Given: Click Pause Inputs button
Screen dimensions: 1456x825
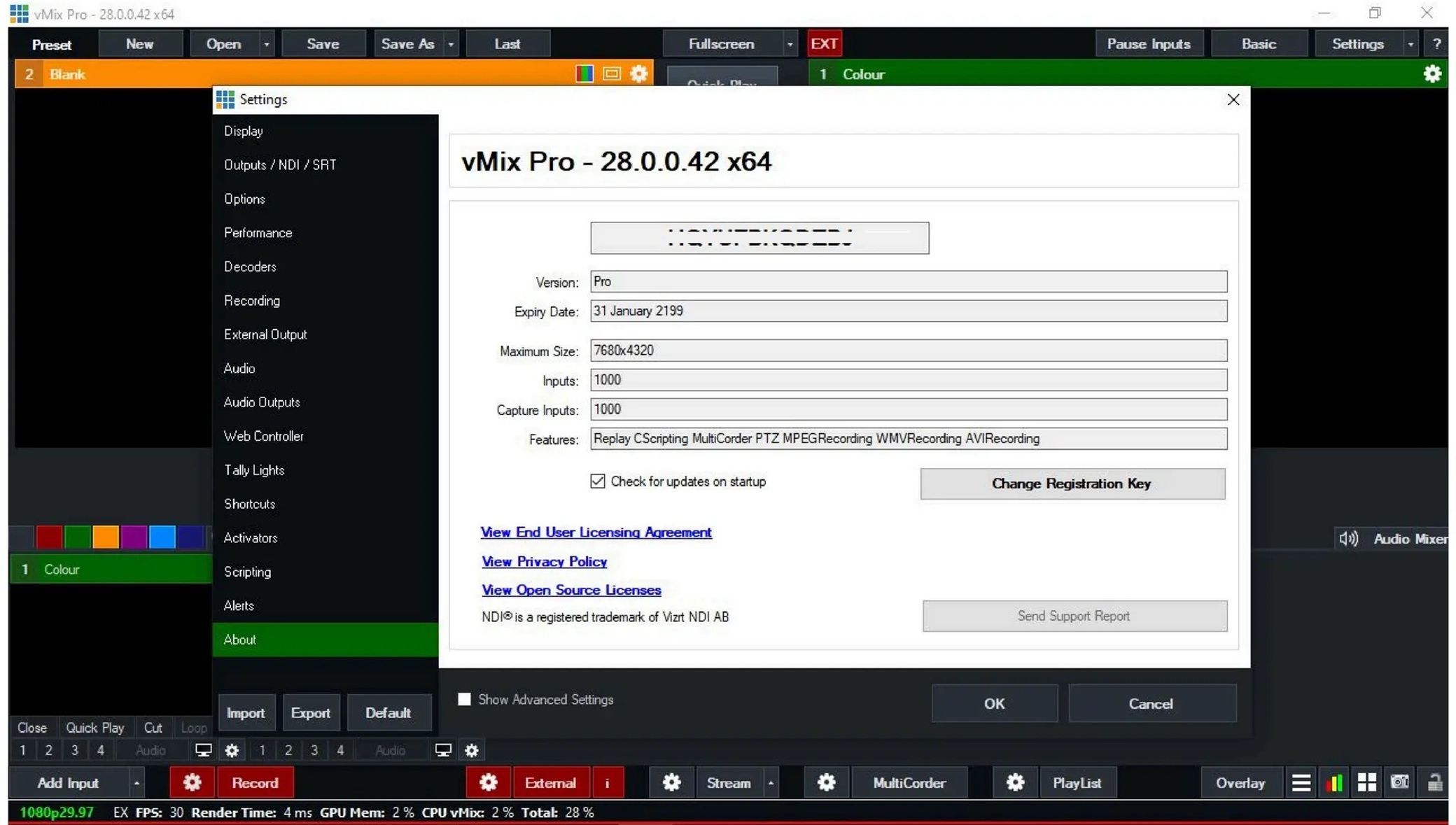Looking at the screenshot, I should [1149, 44].
